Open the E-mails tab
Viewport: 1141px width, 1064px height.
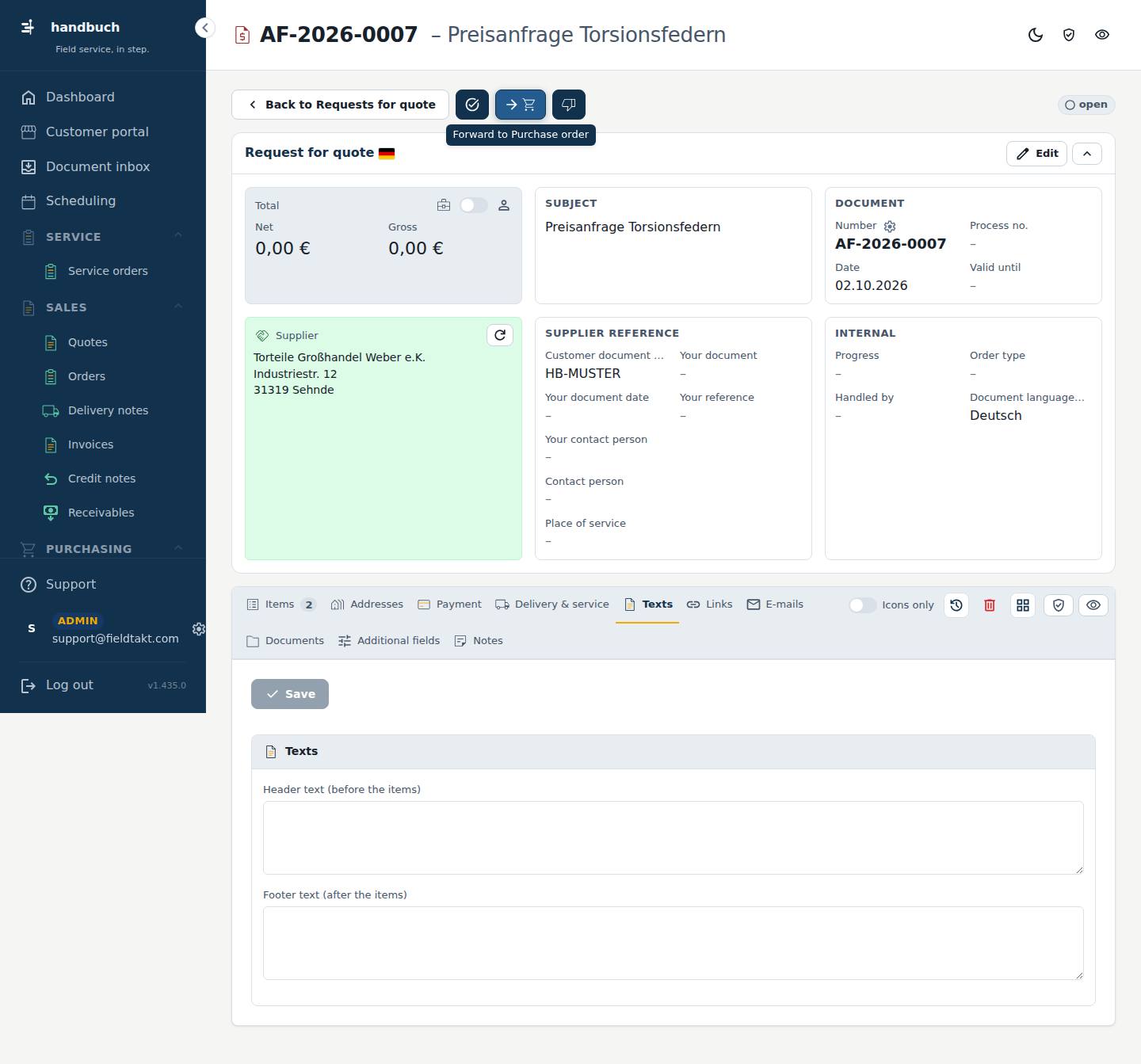[x=775, y=604]
